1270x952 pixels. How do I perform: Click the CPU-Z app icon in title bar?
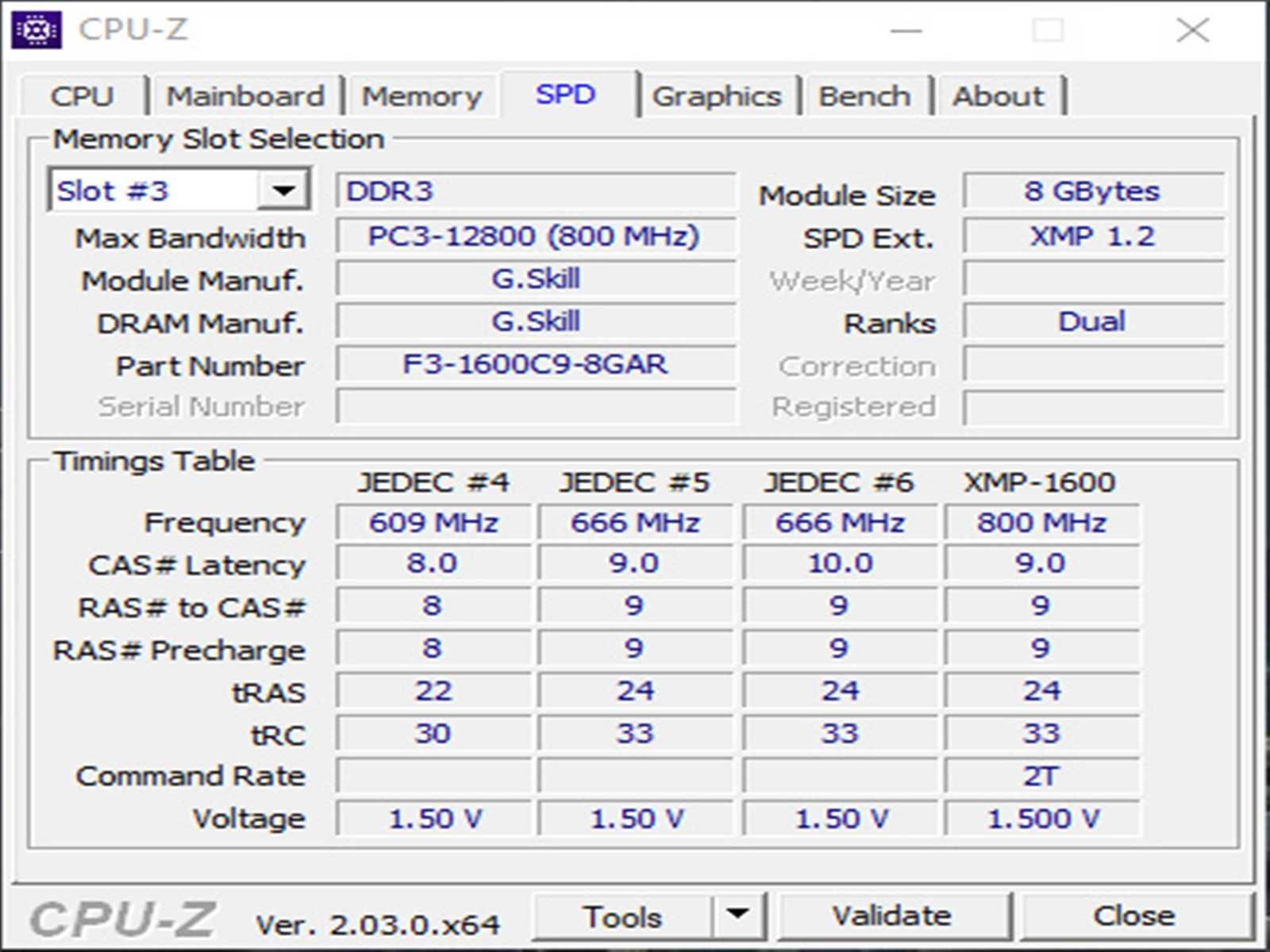tap(37, 30)
